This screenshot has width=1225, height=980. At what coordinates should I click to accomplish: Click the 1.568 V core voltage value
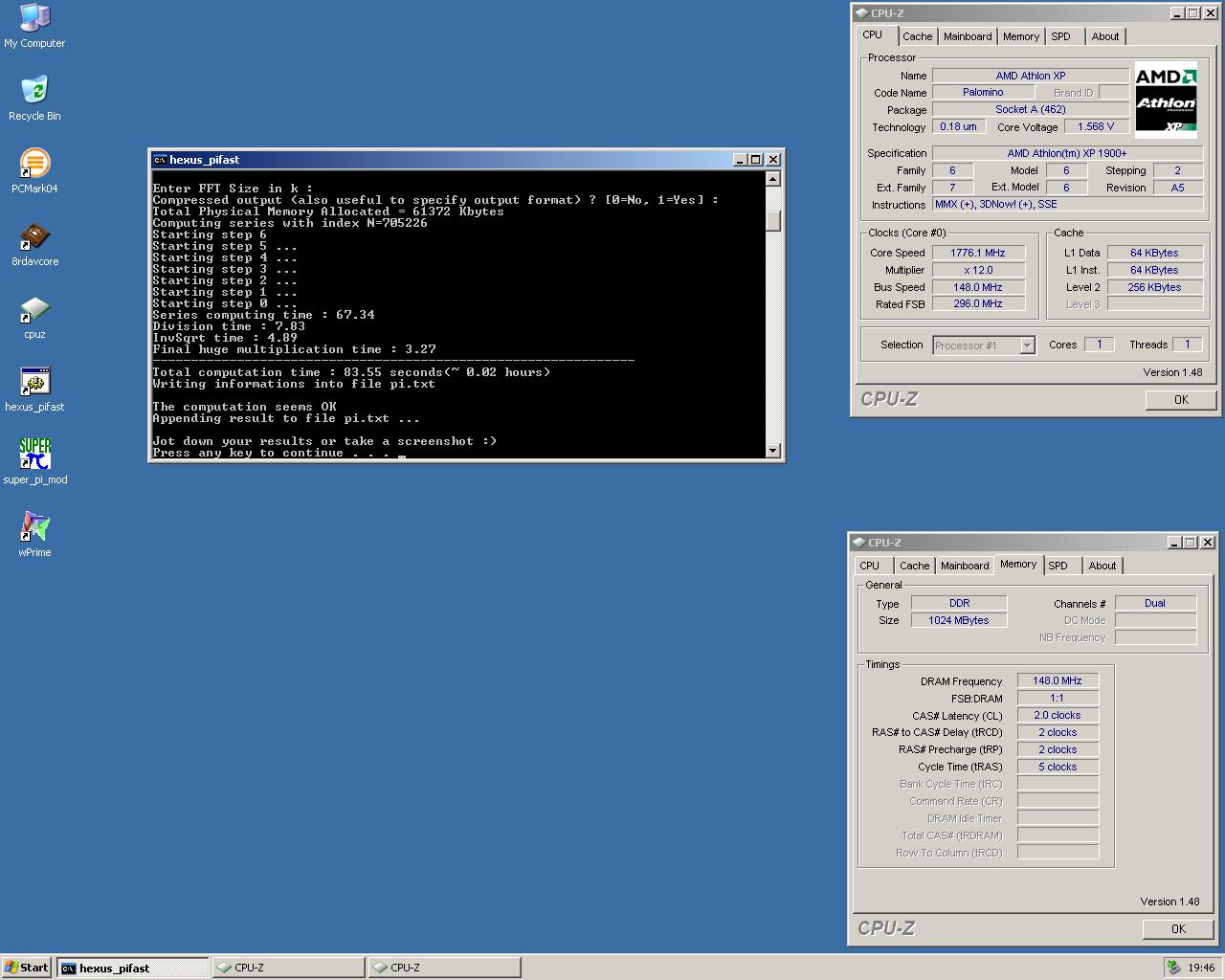(1096, 126)
